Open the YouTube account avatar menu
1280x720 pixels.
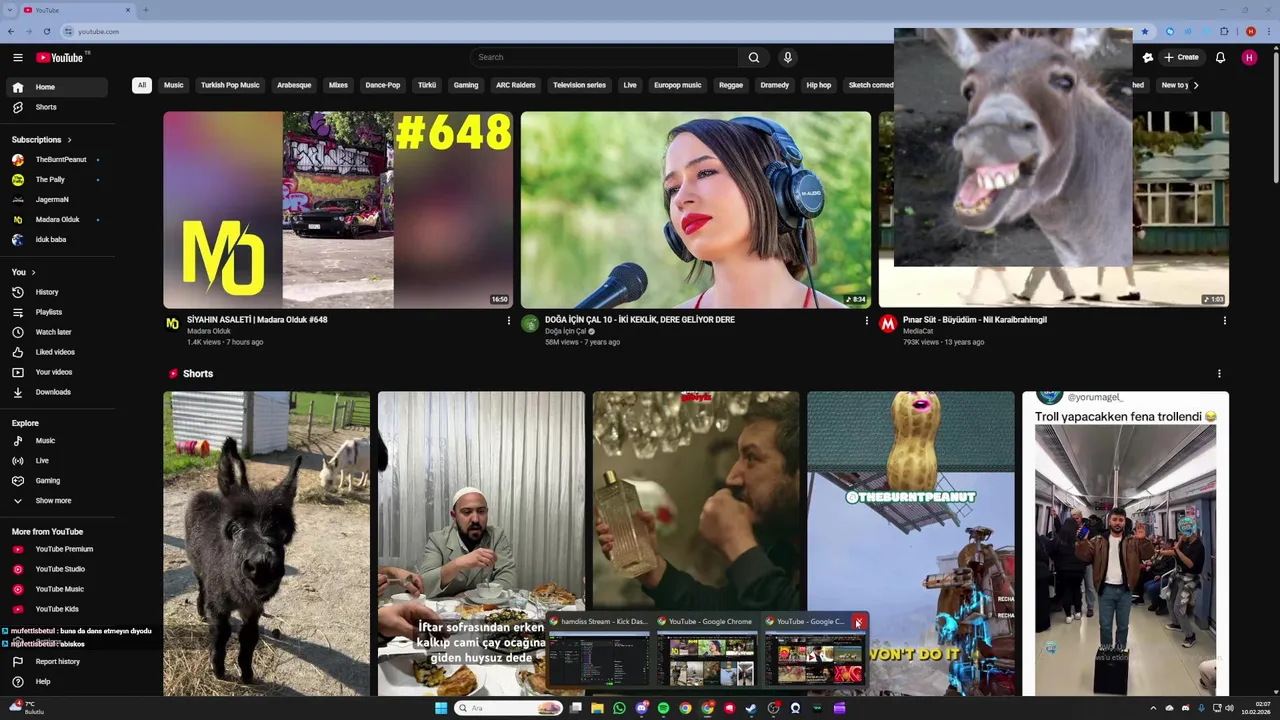[1249, 57]
